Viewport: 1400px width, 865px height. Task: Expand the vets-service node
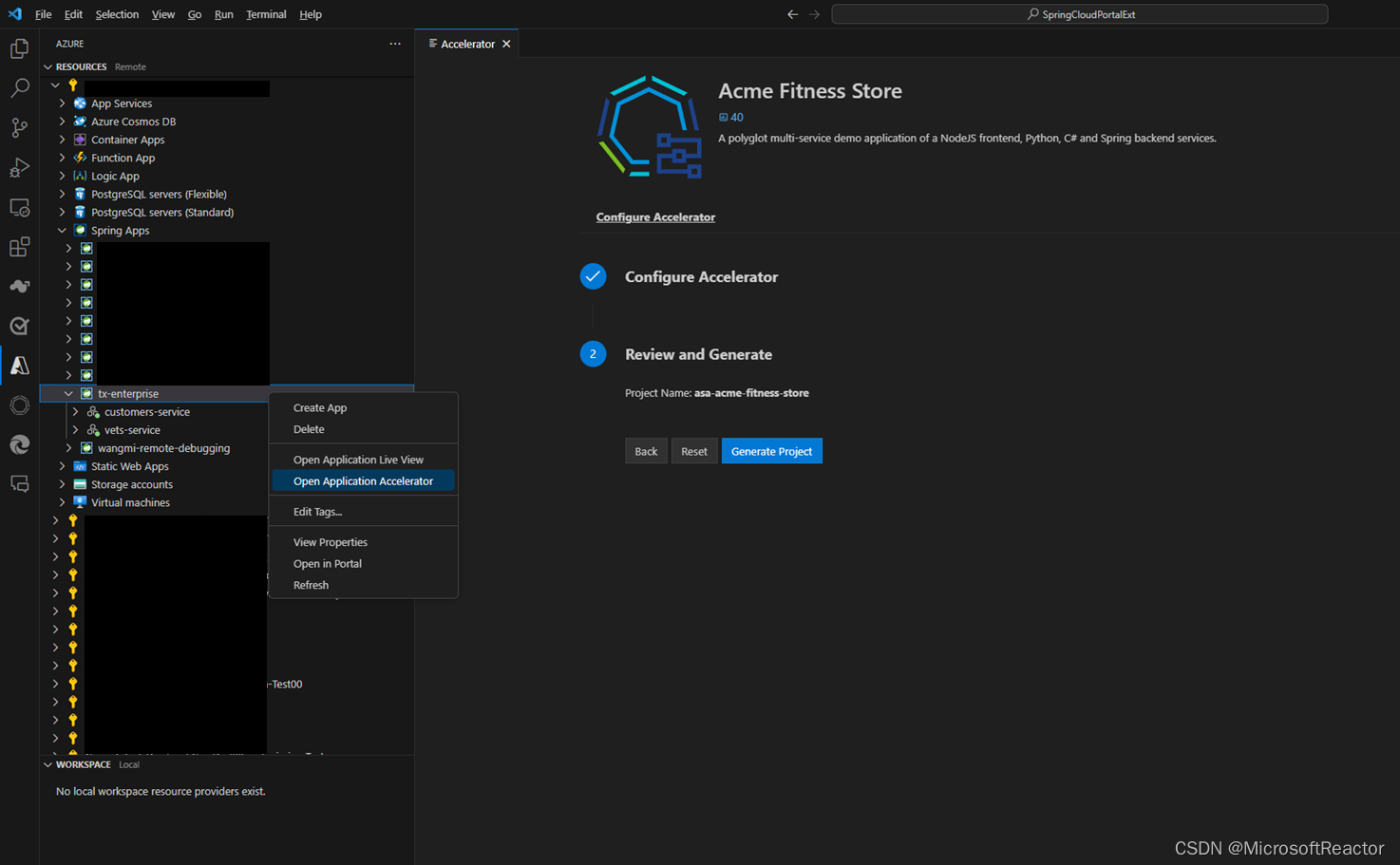[75, 430]
